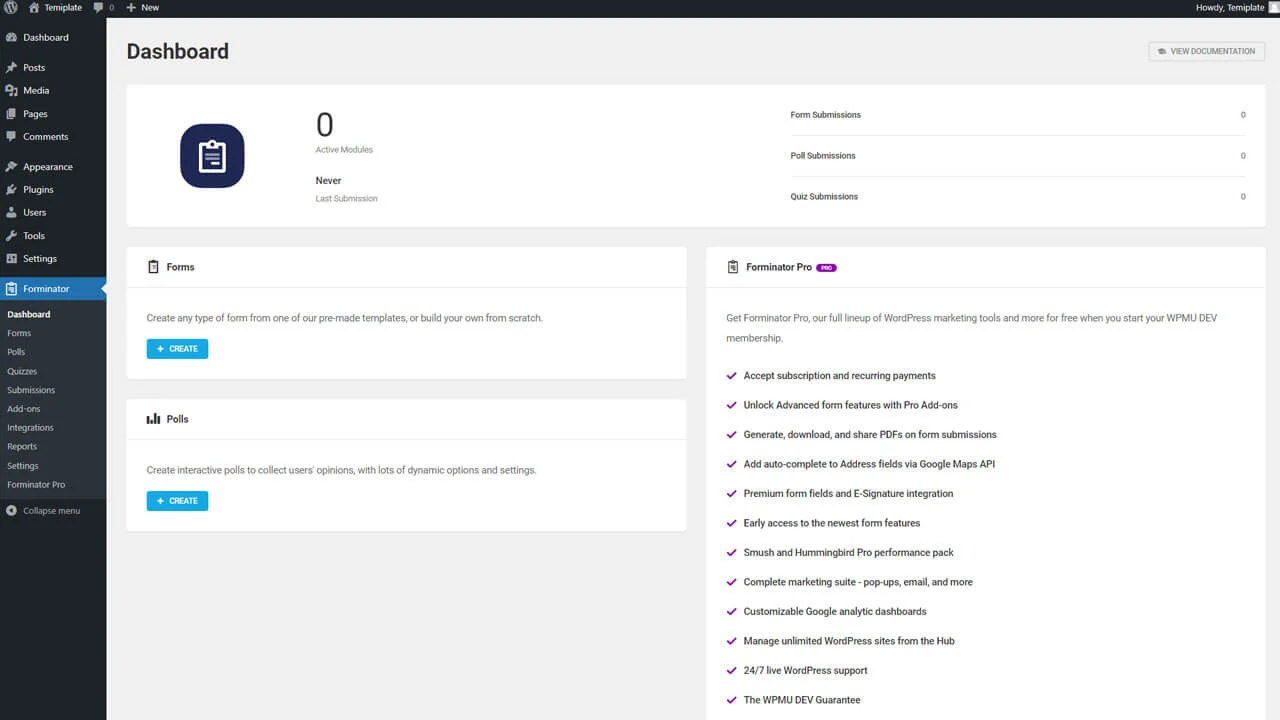Click the Poll Submissions row

click(x=1018, y=156)
